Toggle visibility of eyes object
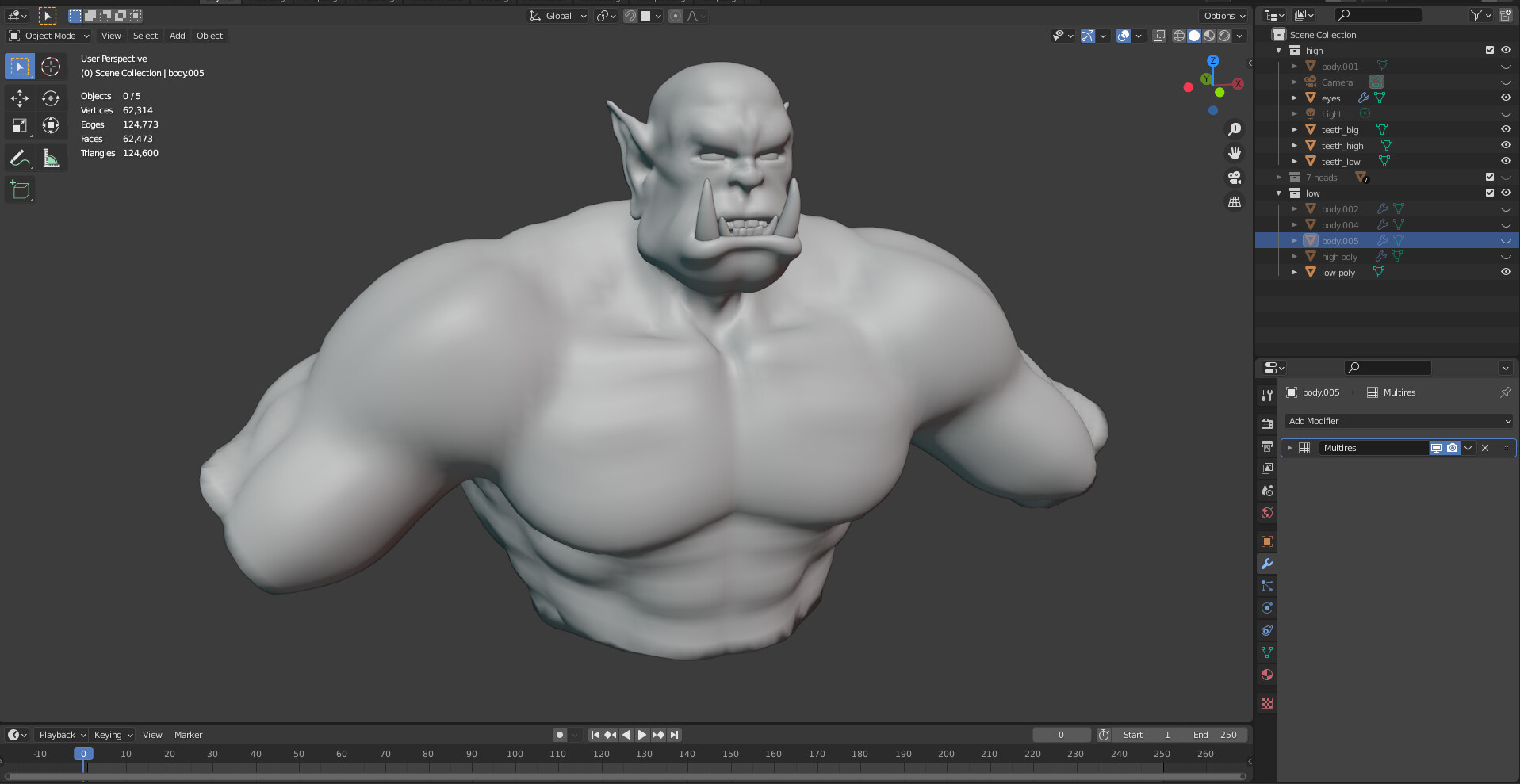1520x784 pixels. tap(1506, 98)
